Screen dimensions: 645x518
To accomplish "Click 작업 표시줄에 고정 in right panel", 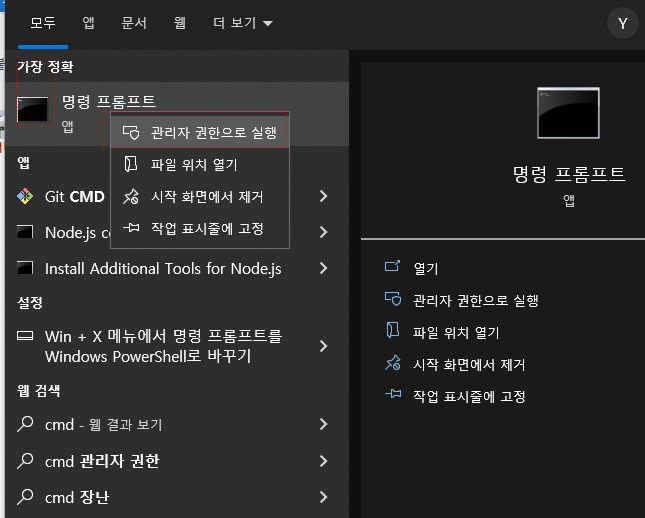I will point(469,397).
